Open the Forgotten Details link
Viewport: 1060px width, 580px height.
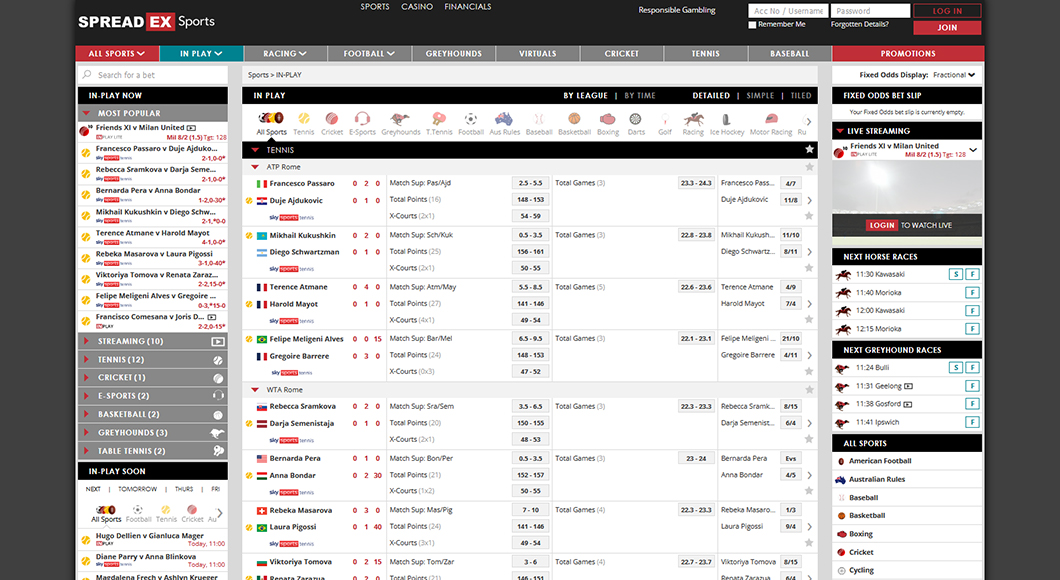pyautogui.click(x=859, y=24)
